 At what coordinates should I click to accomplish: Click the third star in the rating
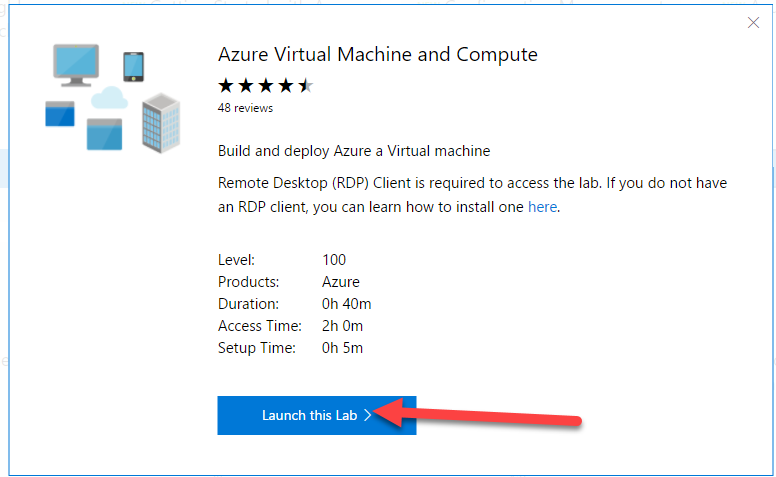tap(266, 85)
